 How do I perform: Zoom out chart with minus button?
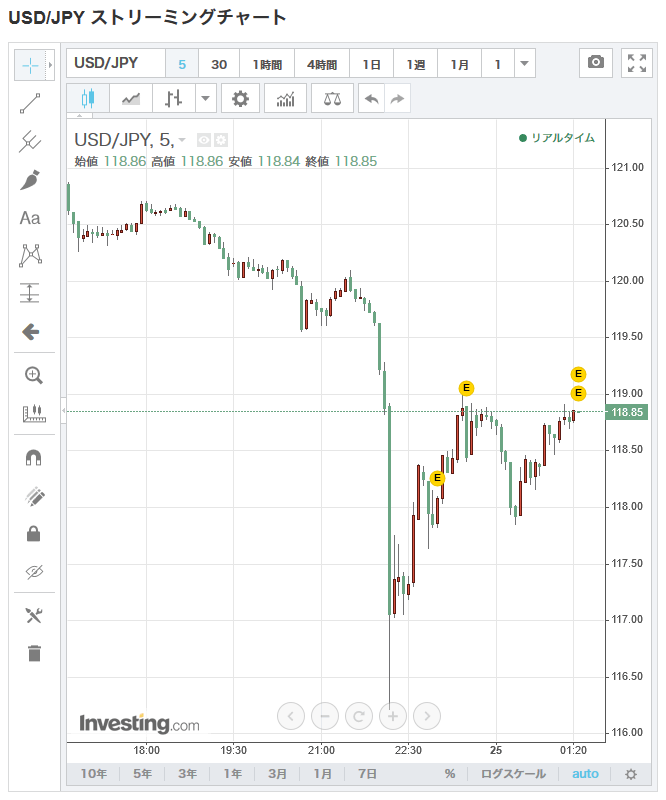click(325, 716)
